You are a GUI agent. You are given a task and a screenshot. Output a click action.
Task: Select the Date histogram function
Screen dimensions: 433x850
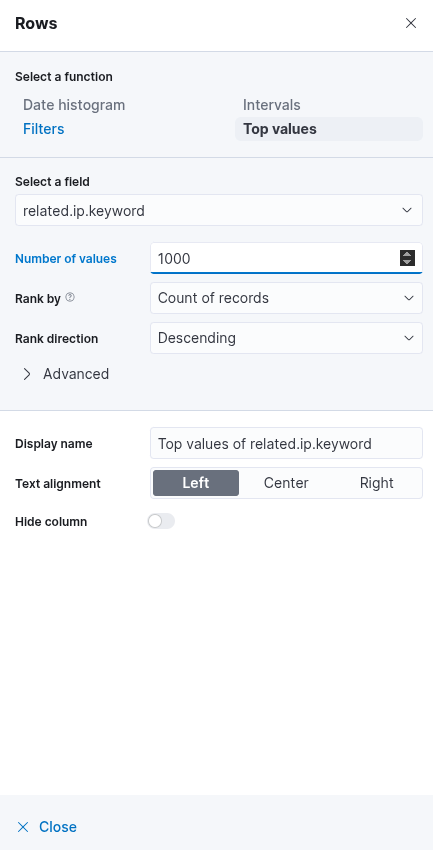click(x=74, y=105)
